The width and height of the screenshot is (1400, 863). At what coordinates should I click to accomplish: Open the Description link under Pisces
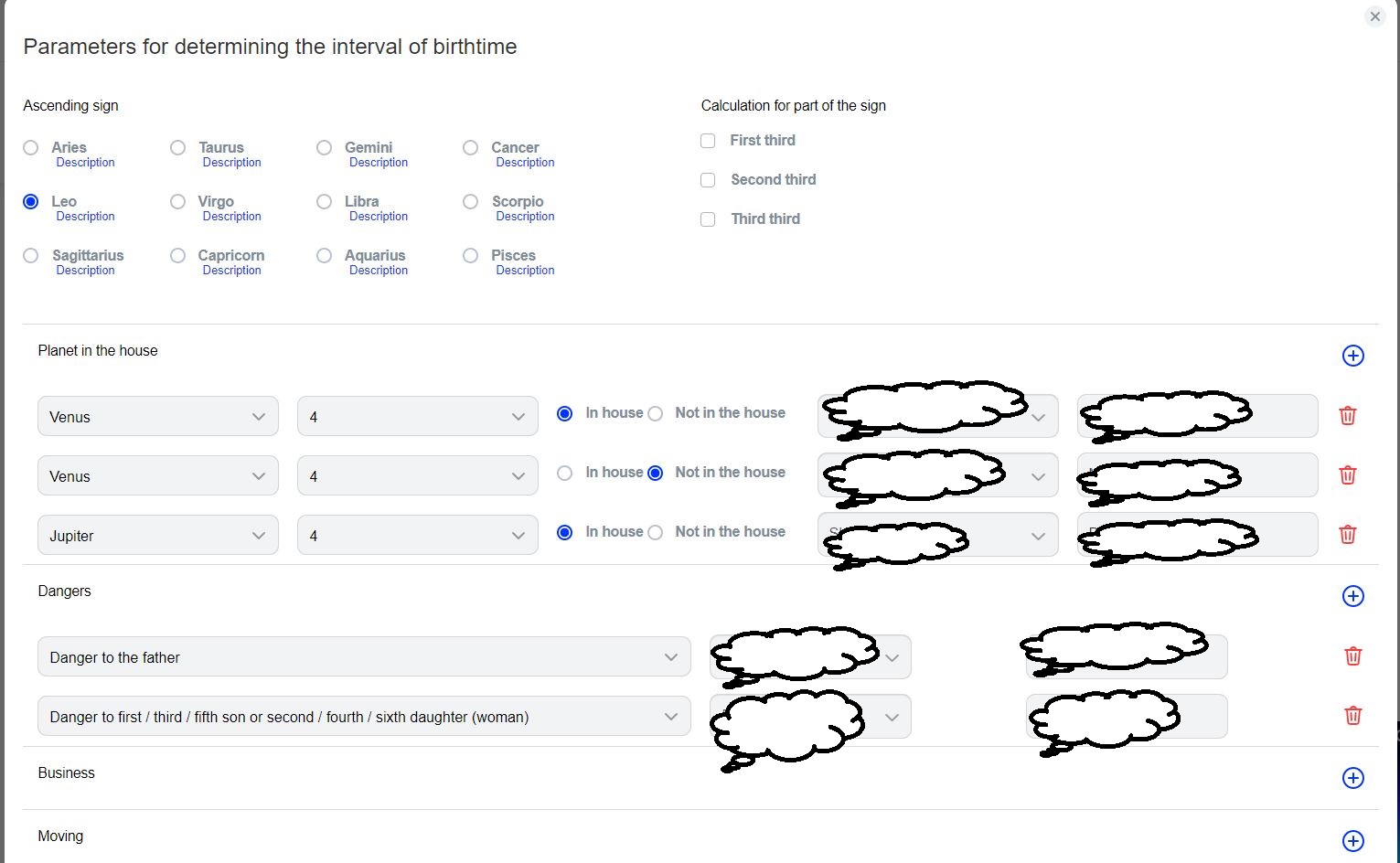[525, 271]
